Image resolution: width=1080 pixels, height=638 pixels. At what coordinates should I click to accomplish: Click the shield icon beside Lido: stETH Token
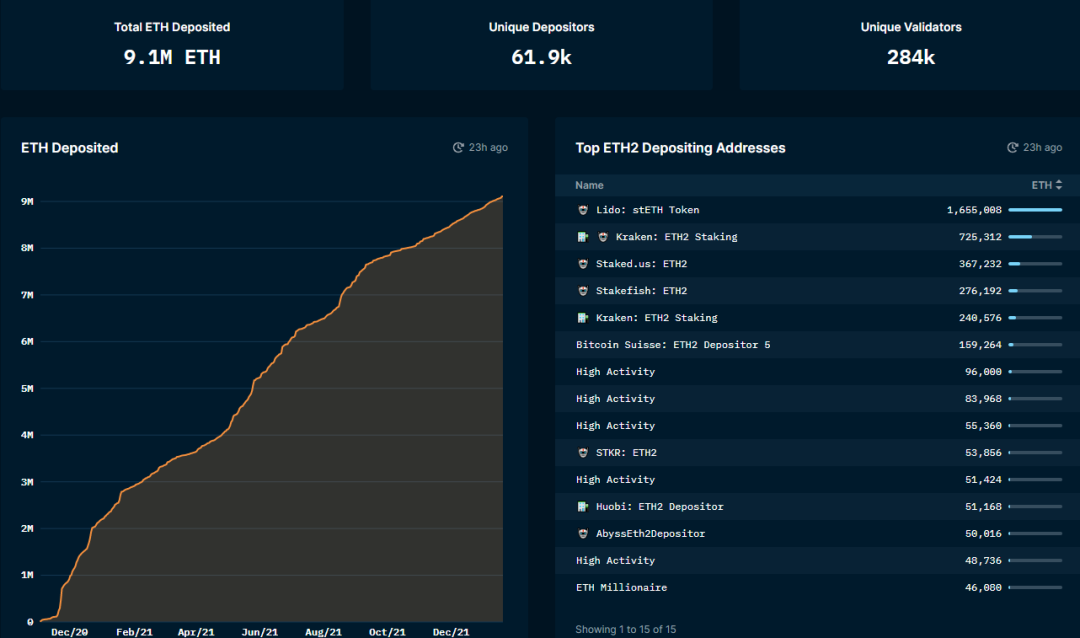pos(583,210)
